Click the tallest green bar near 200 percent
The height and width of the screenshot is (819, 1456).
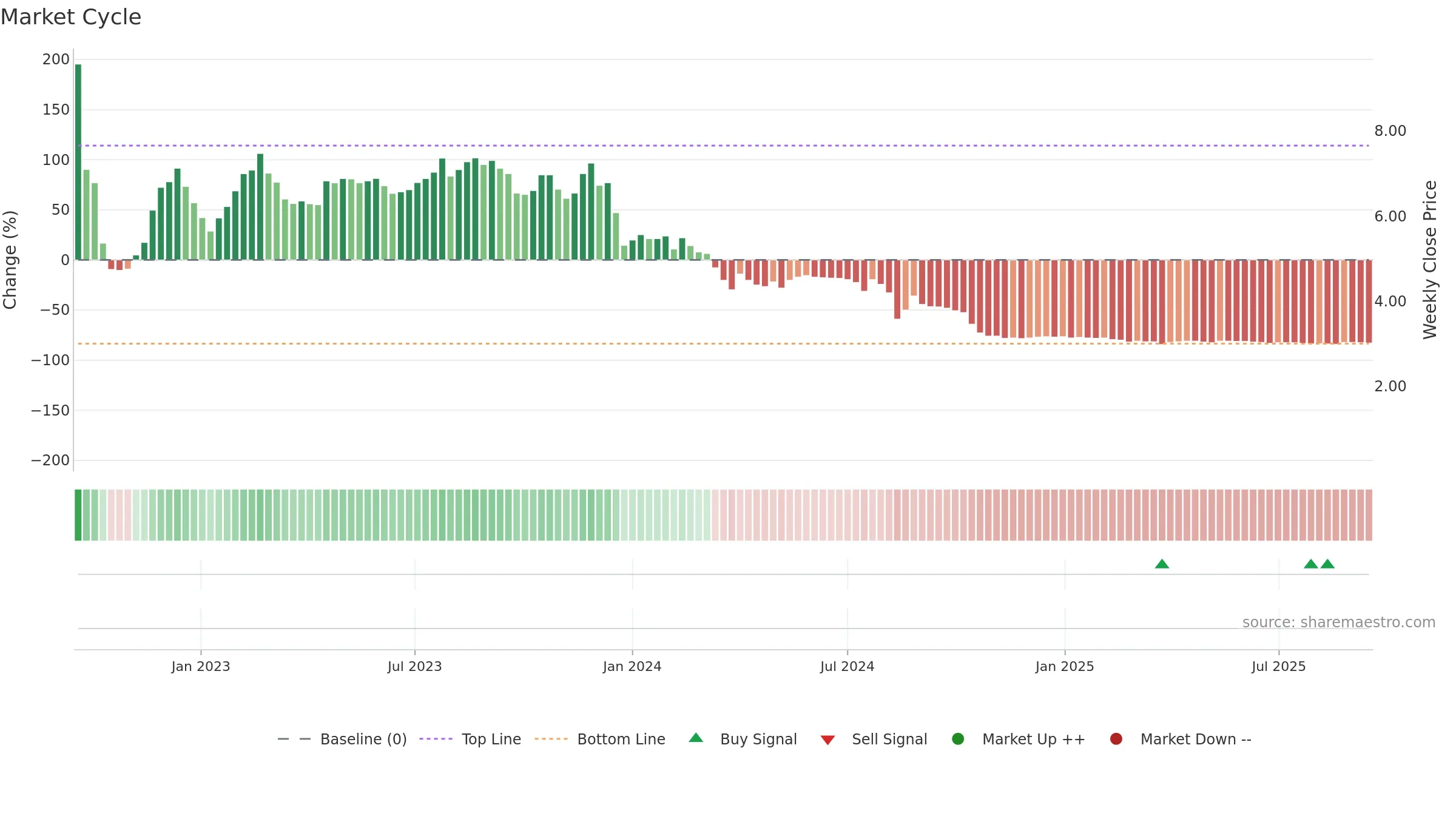click(78, 162)
